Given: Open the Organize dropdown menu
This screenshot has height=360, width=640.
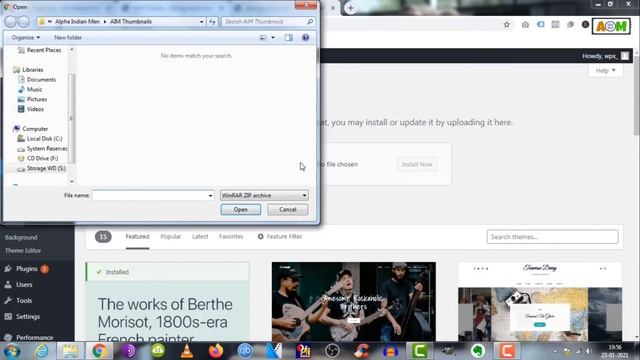Looking at the screenshot, I should [x=26, y=38].
